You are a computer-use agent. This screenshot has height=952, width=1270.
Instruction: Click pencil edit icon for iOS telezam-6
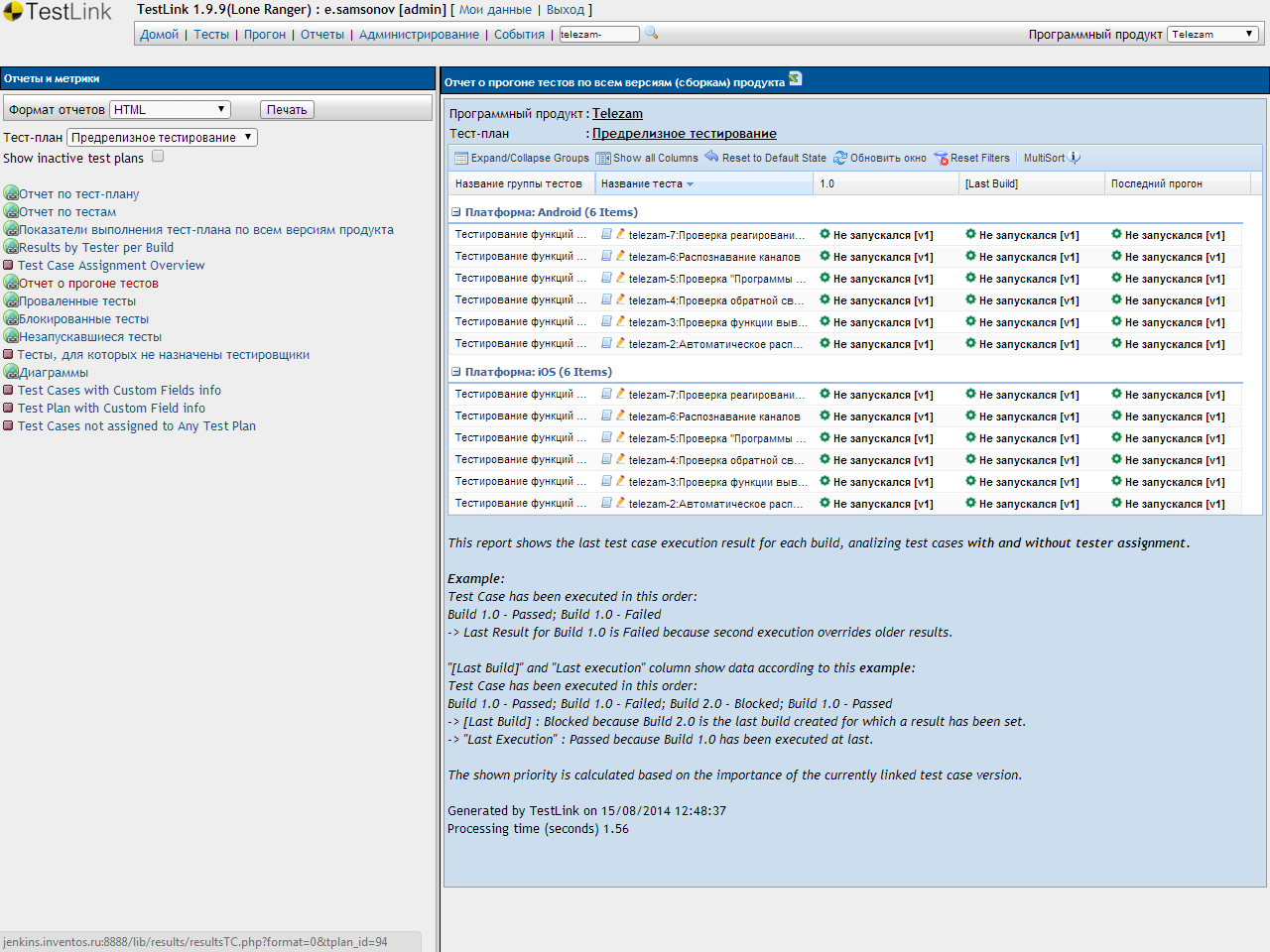(620, 416)
